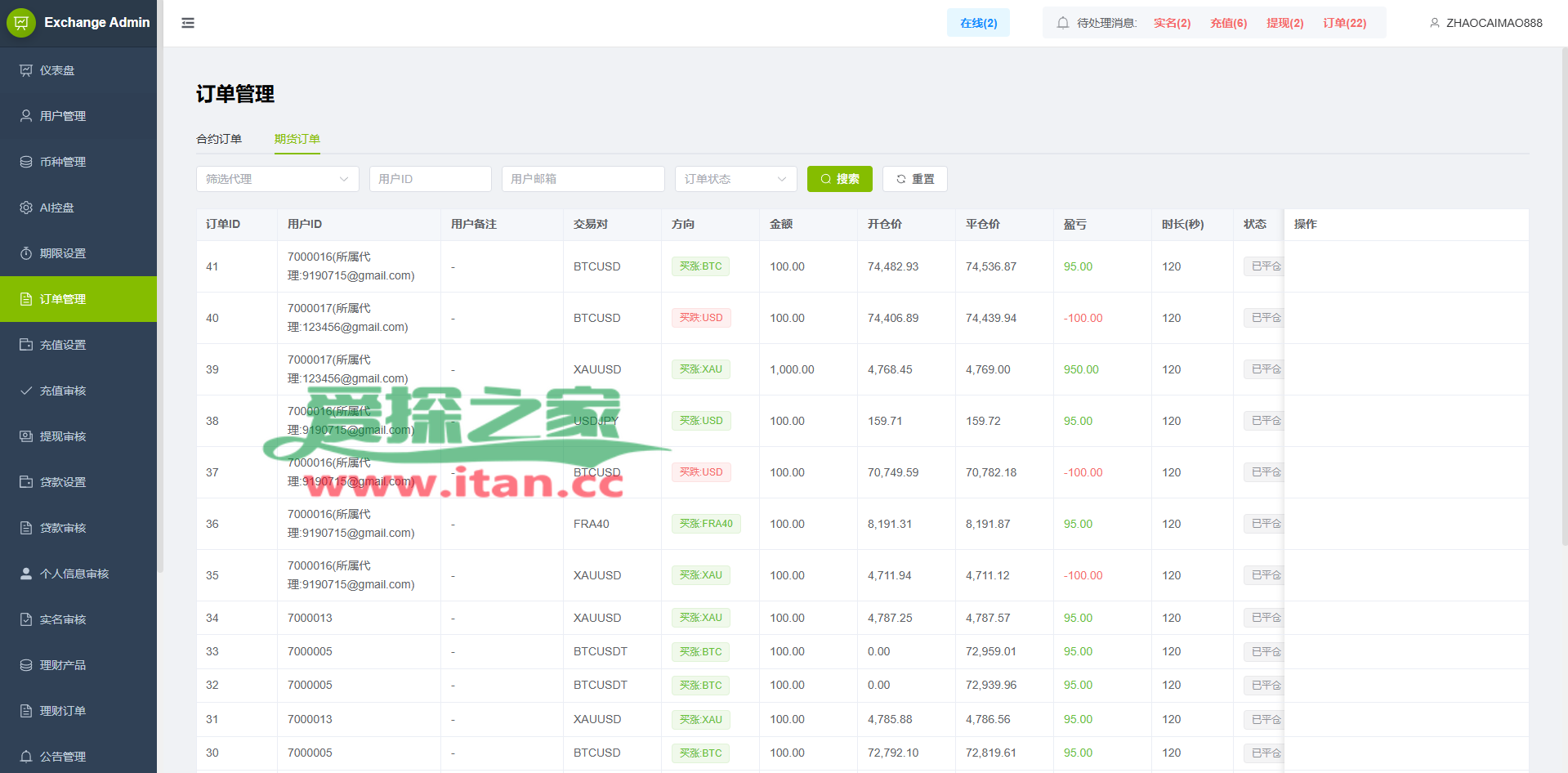This screenshot has width=1568, height=773.
Task: Click the 理财产品 stack icon in sidebar
Action: coord(26,665)
